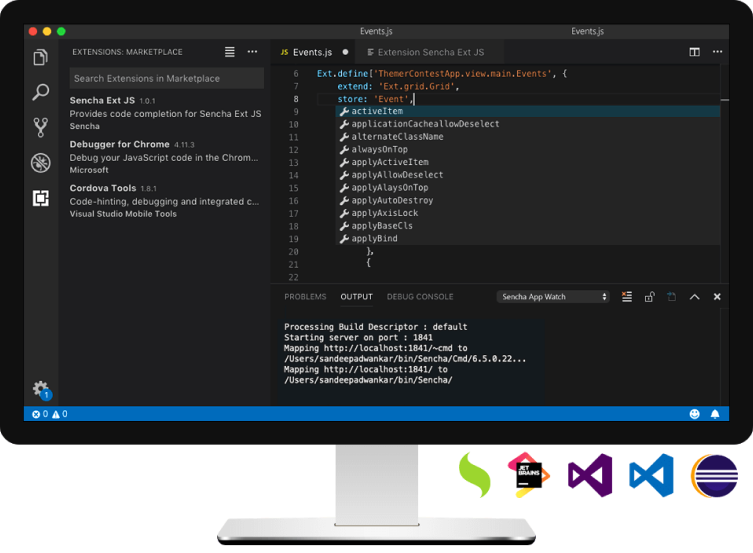Open the PROBLEMS panel tab
This screenshot has height=553, width=753.
click(x=305, y=297)
